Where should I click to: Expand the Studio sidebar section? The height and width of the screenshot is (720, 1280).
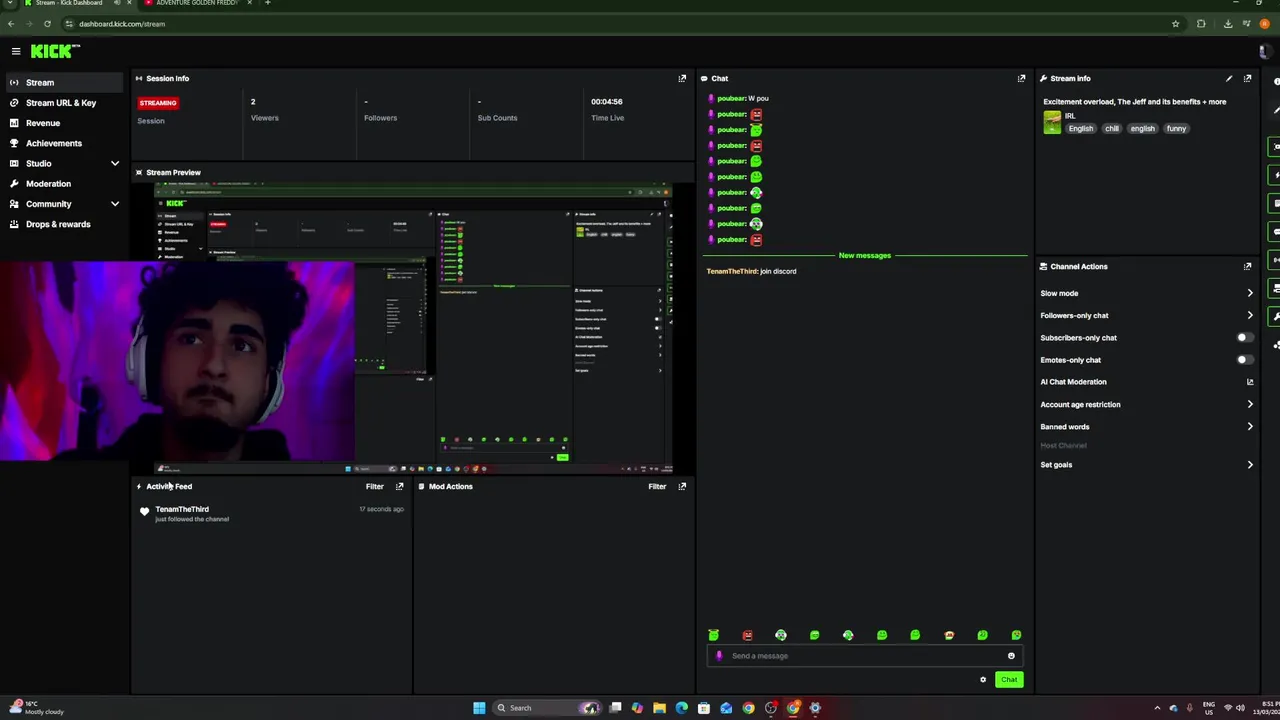click(114, 163)
